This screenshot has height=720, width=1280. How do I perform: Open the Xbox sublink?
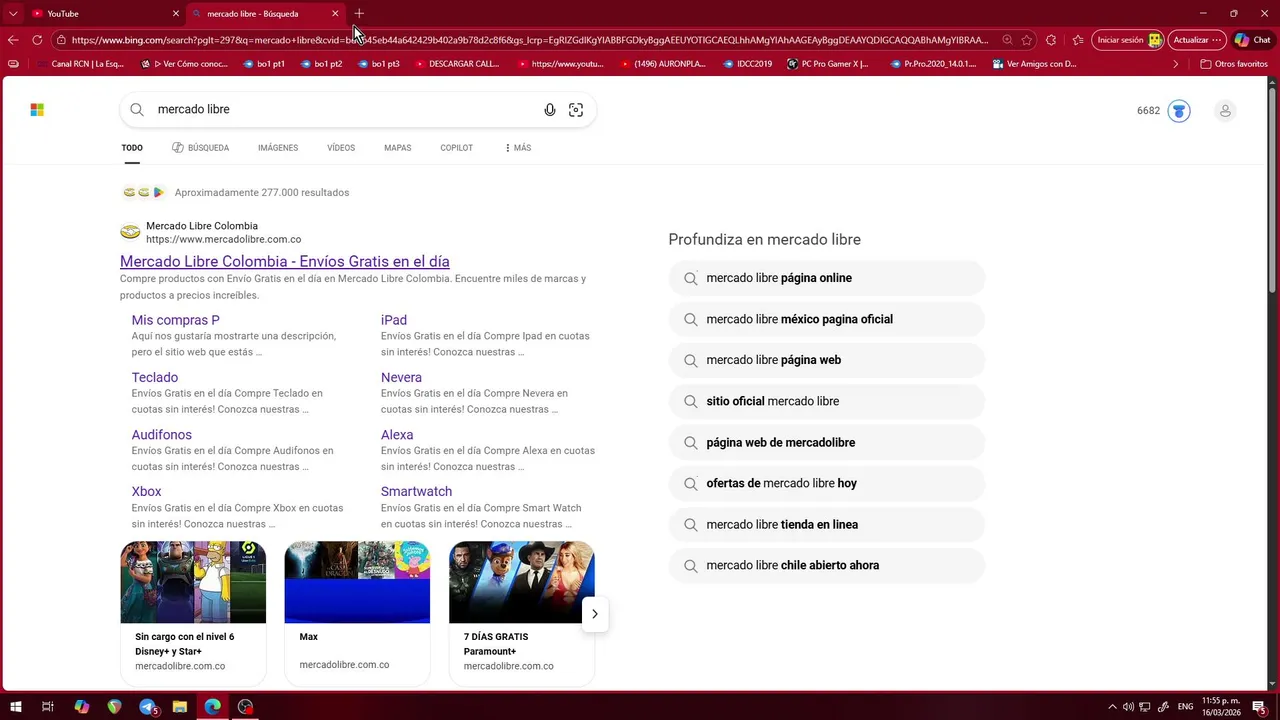pos(146,492)
